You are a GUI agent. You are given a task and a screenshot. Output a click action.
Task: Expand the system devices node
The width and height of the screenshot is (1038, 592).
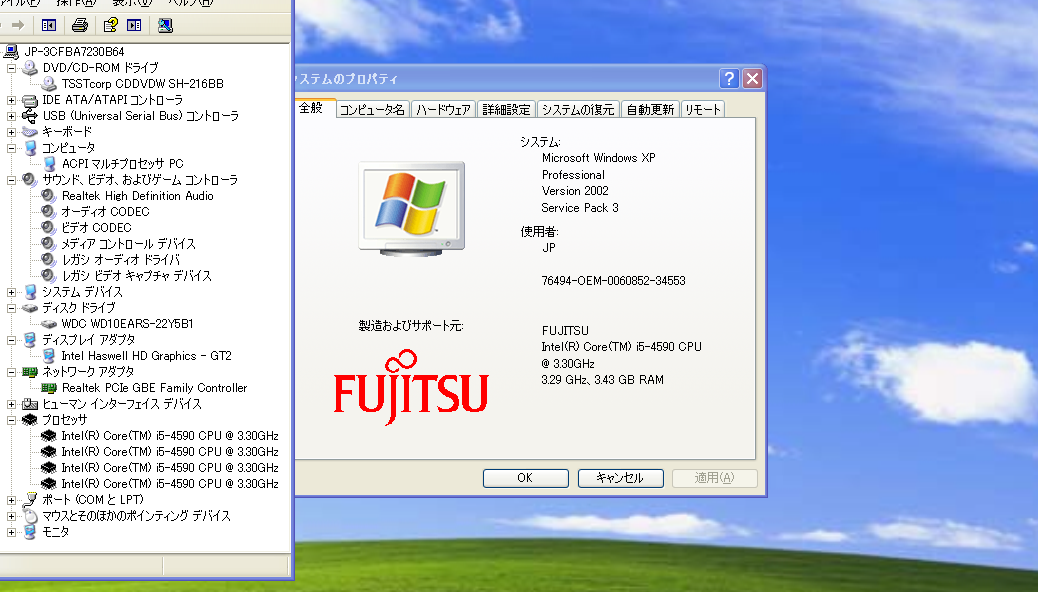coord(11,292)
